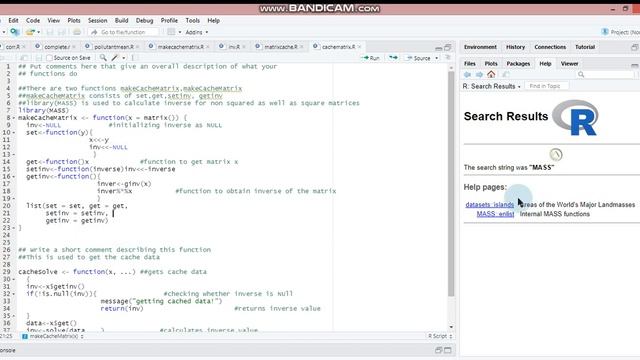The height and width of the screenshot is (360, 640).
Task: Maximize the source editor pane
Action: click(x=448, y=47)
